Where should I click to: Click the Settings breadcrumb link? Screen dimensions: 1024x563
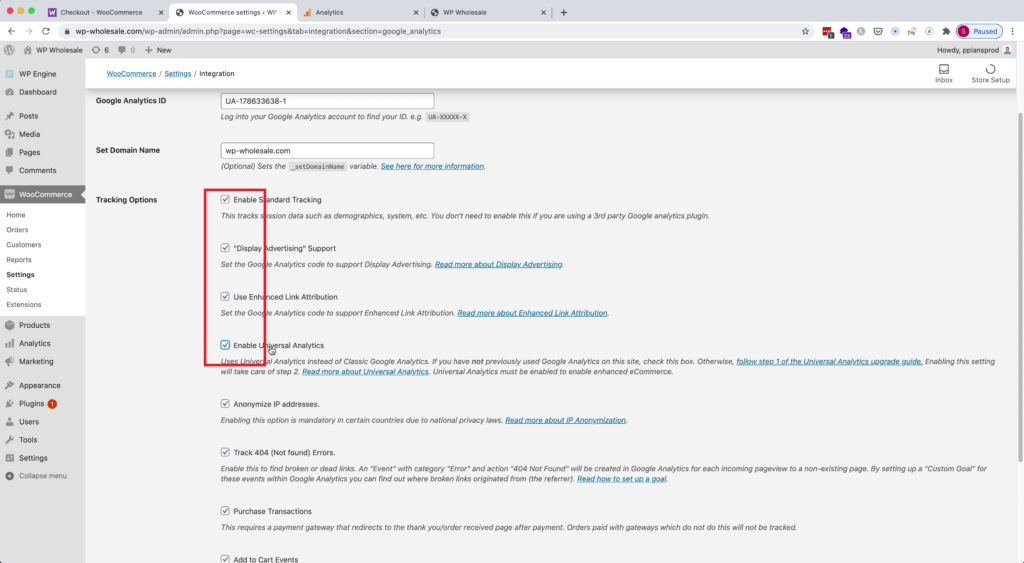click(178, 74)
